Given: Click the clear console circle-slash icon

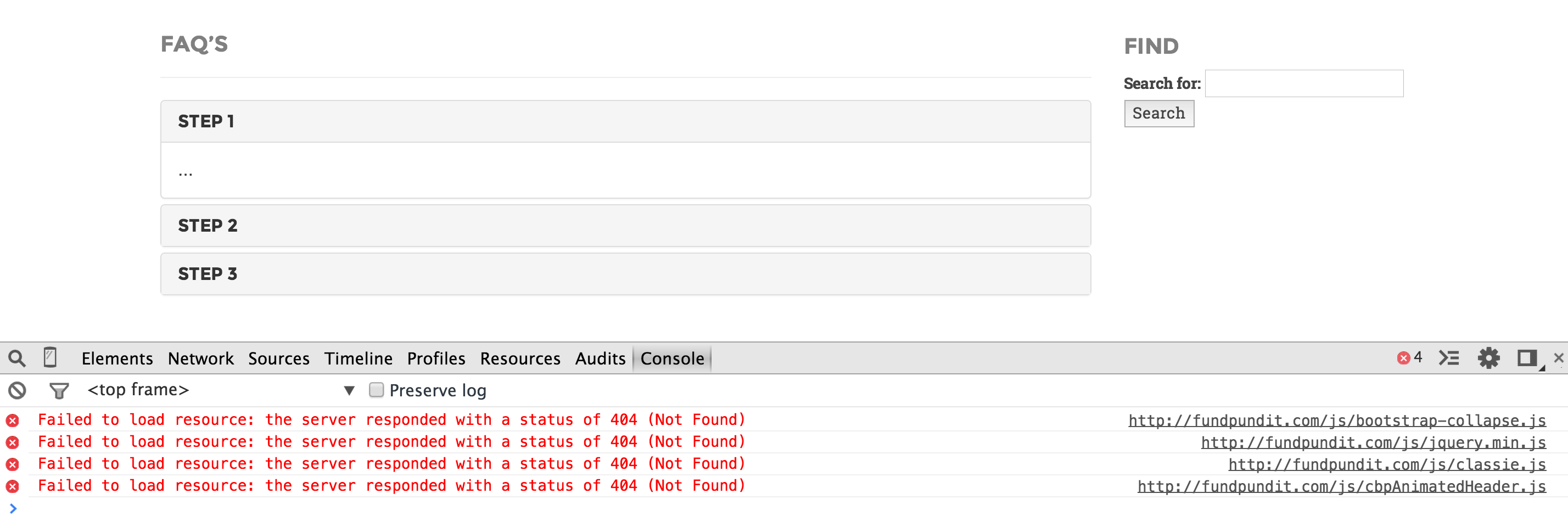Looking at the screenshot, I should click(x=17, y=390).
